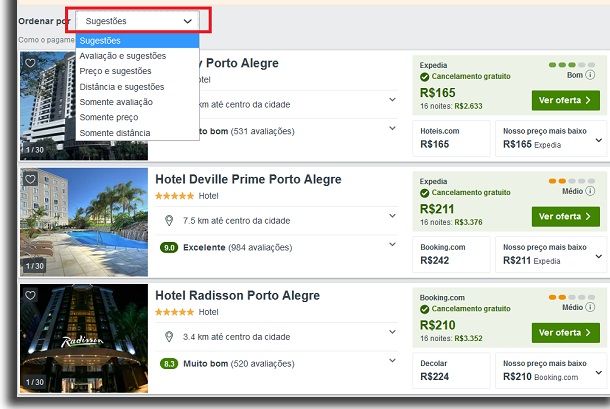The width and height of the screenshot is (610, 409).
Task: Open Hotel Radisson Porto Alegre title
Action: click(237, 296)
